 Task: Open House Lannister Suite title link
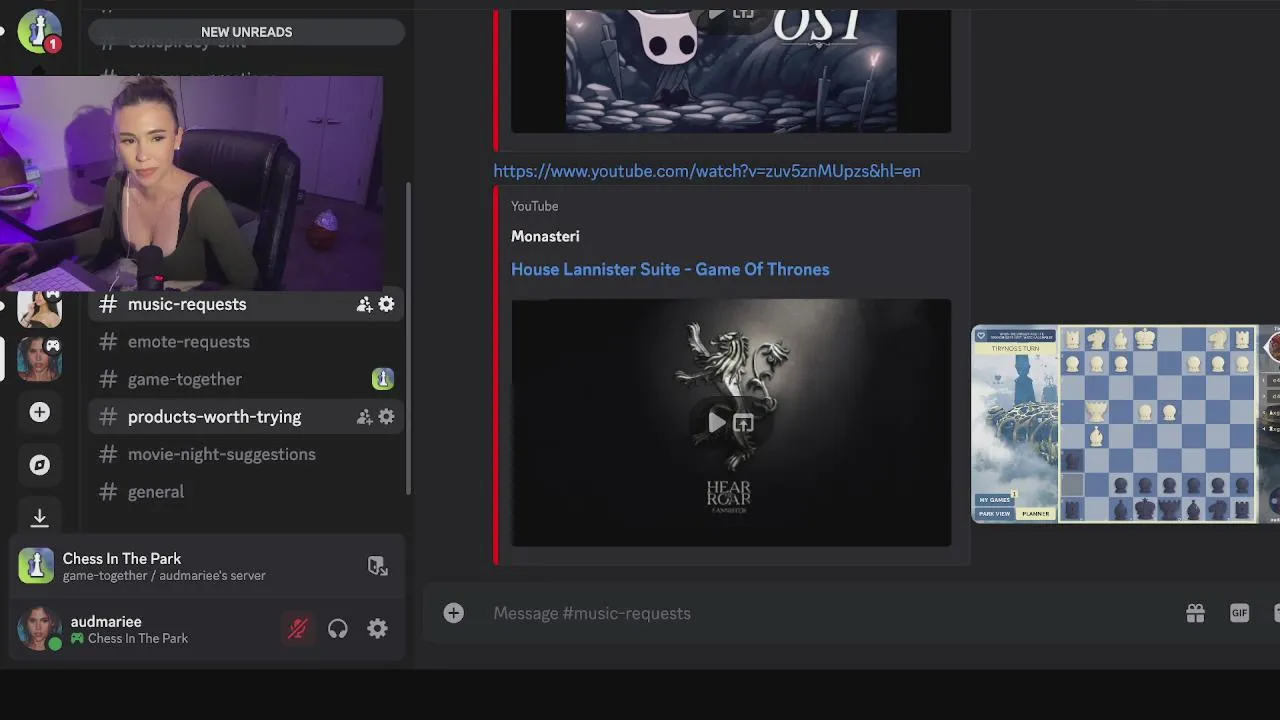tap(670, 269)
